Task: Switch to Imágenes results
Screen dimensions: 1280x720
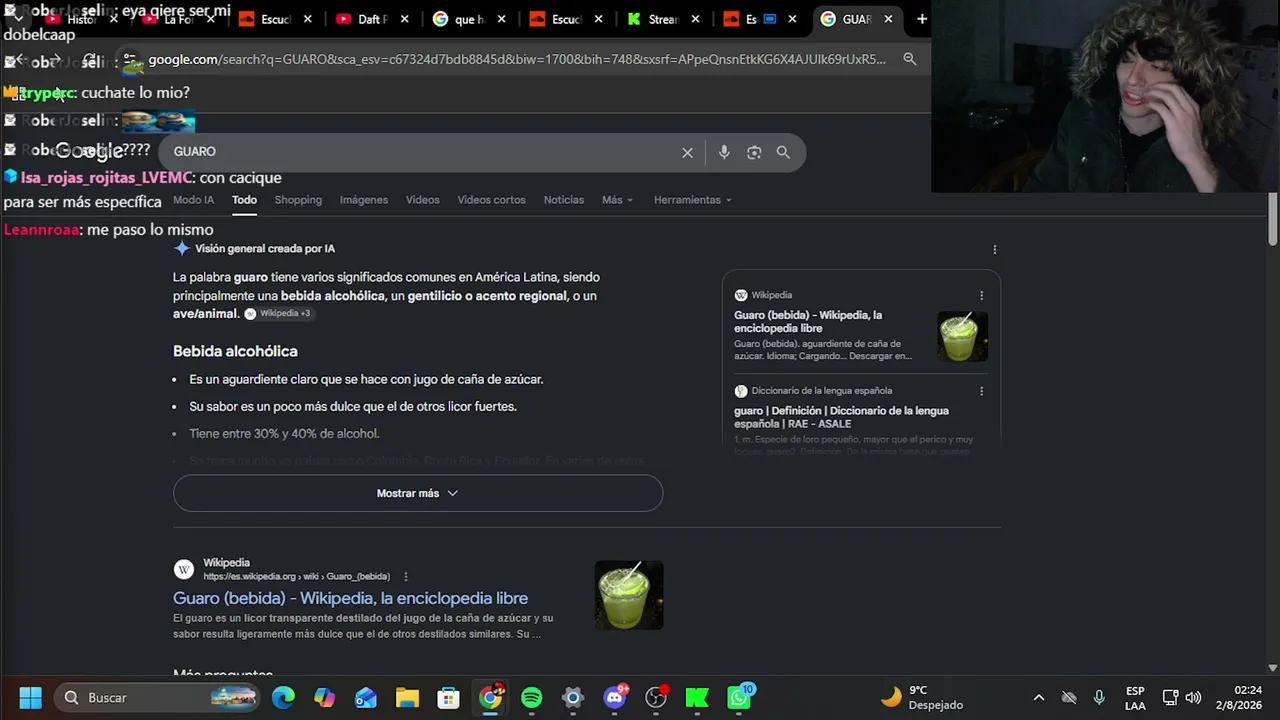Action: [364, 200]
